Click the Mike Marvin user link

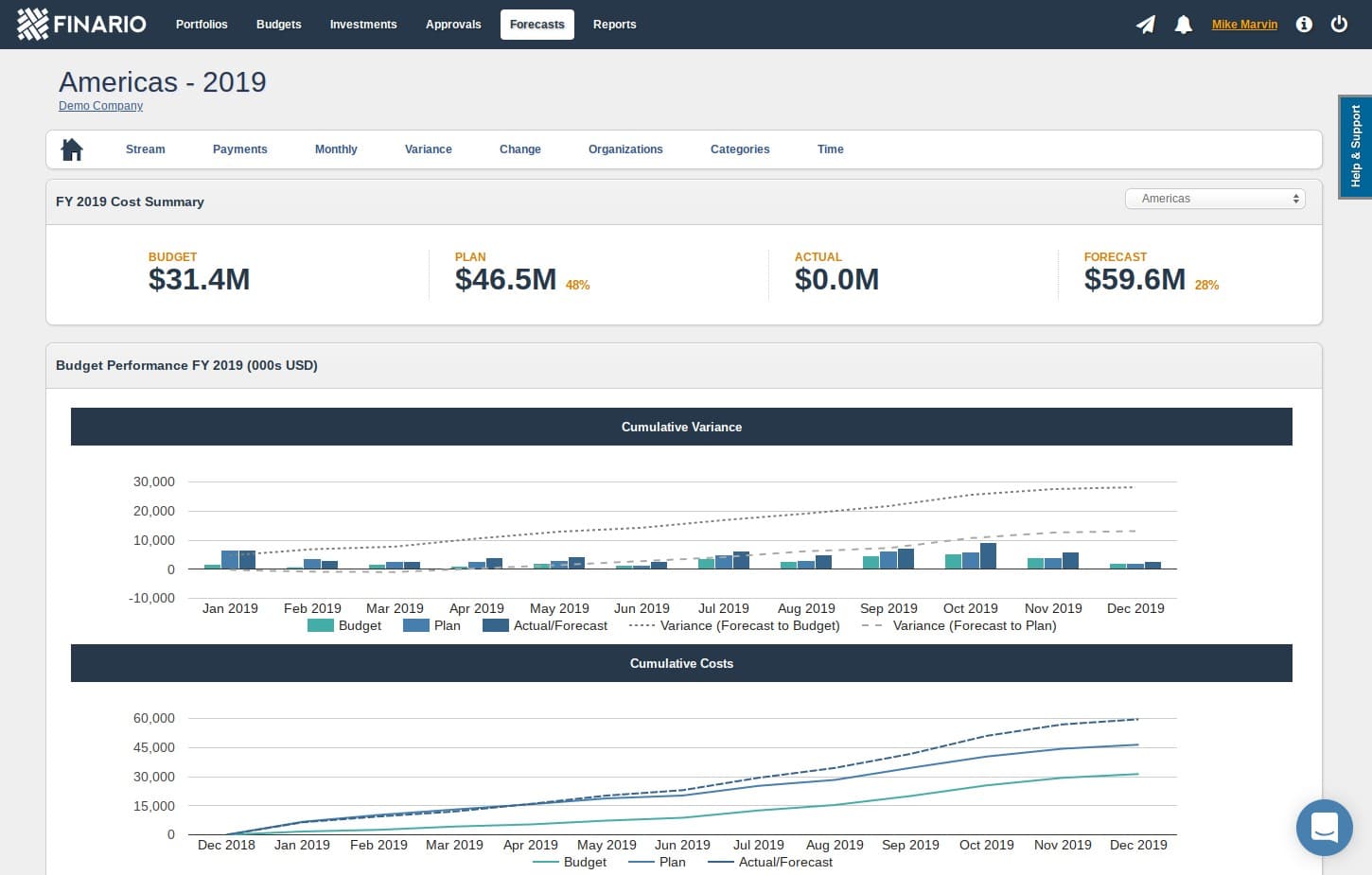1244,25
